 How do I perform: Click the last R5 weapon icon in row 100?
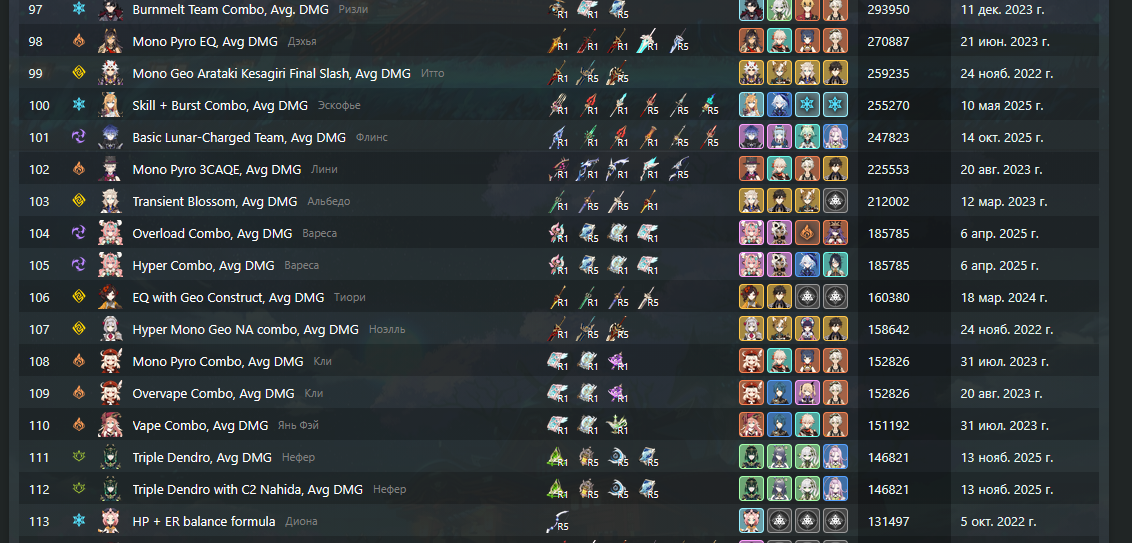click(708, 106)
